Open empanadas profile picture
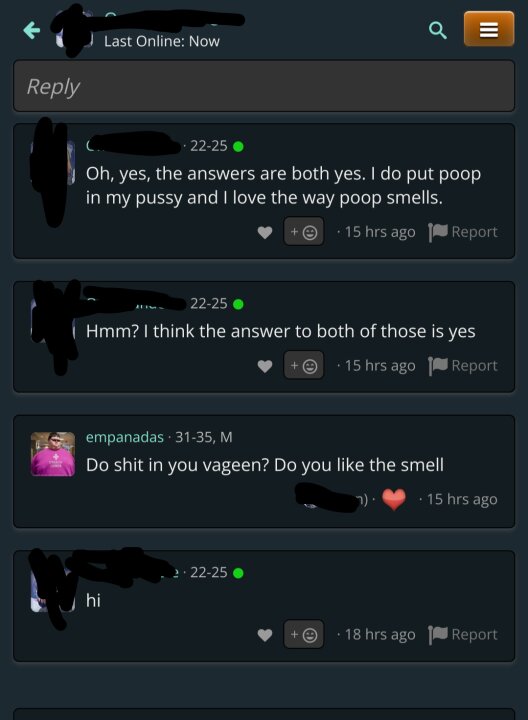Screen dimensions: 528x720 click(x=53, y=454)
